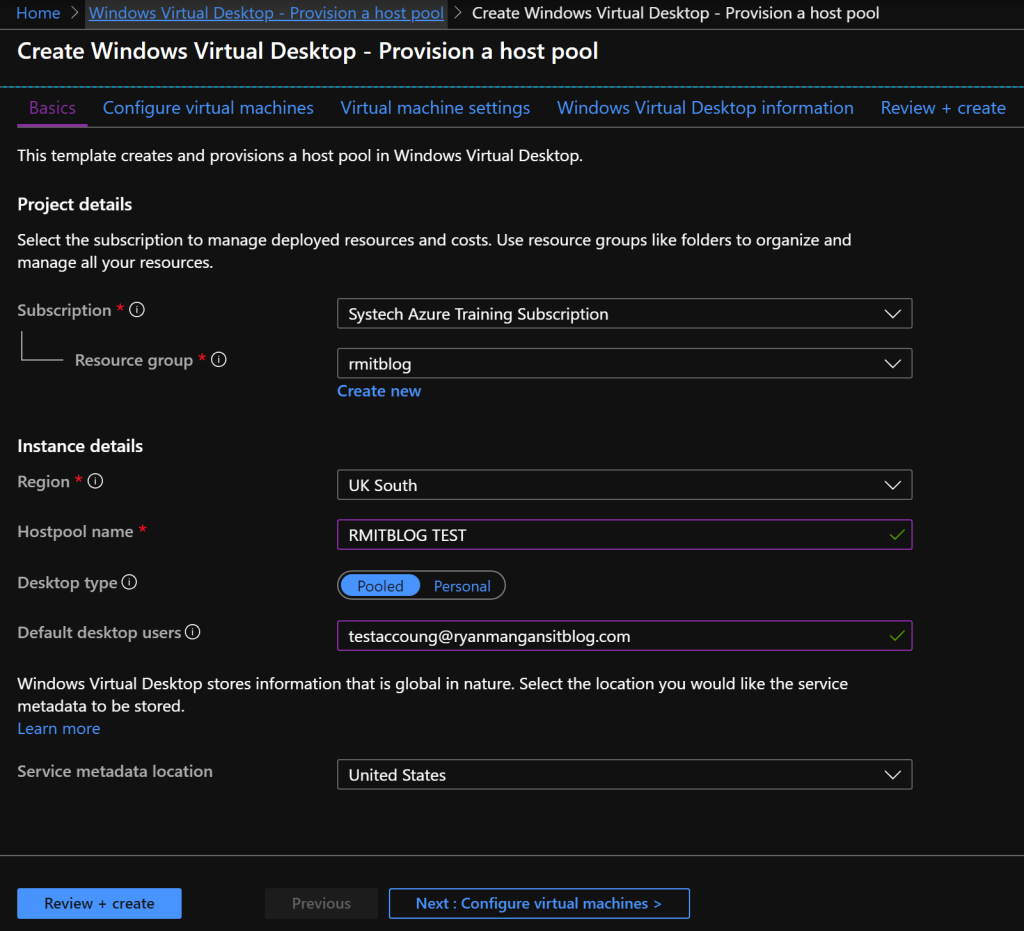Click Windows Virtual Desktop breadcrumb link

click(x=266, y=13)
